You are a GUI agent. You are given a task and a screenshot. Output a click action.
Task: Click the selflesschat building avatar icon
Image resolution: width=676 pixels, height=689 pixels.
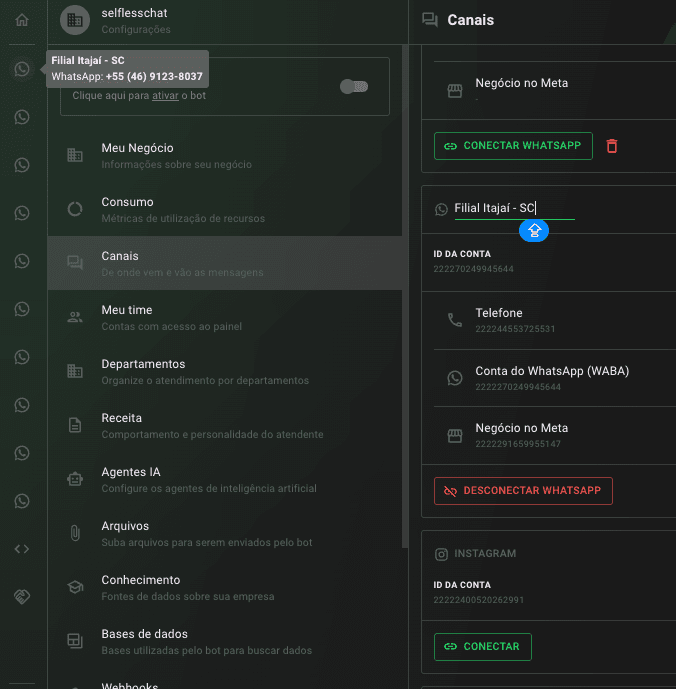click(x=75, y=20)
